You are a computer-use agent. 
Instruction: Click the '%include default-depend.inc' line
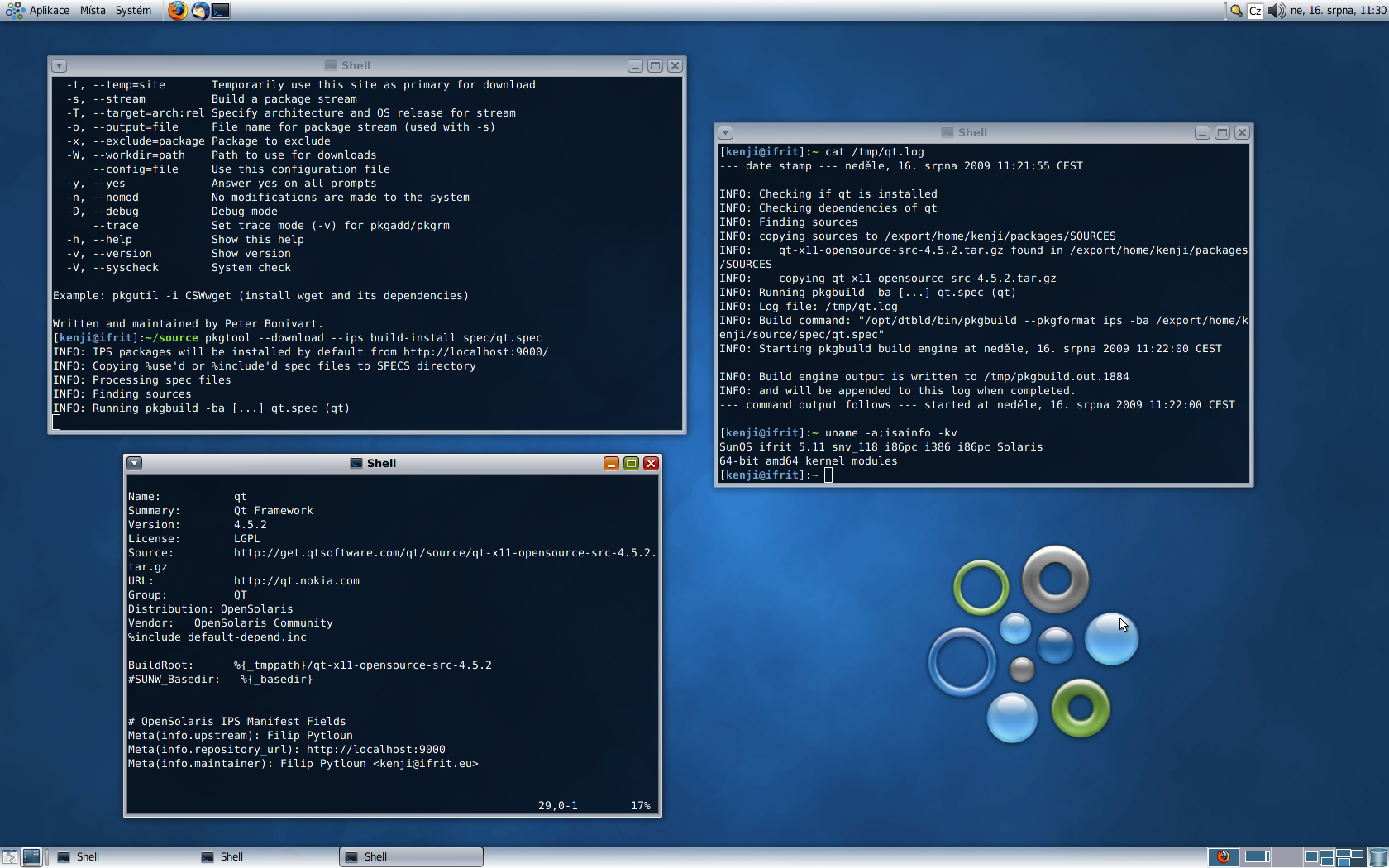point(217,637)
